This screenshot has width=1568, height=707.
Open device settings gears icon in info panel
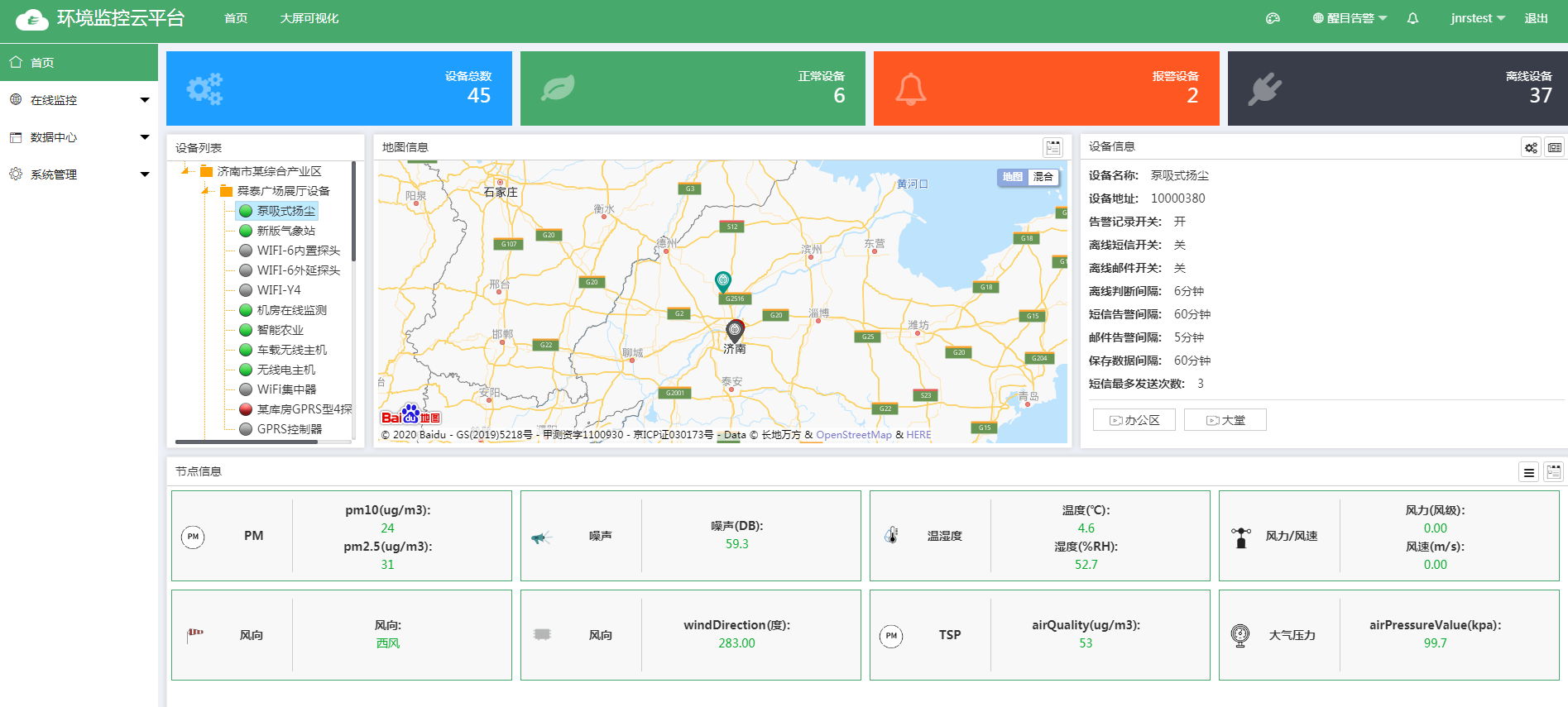pos(1531,147)
